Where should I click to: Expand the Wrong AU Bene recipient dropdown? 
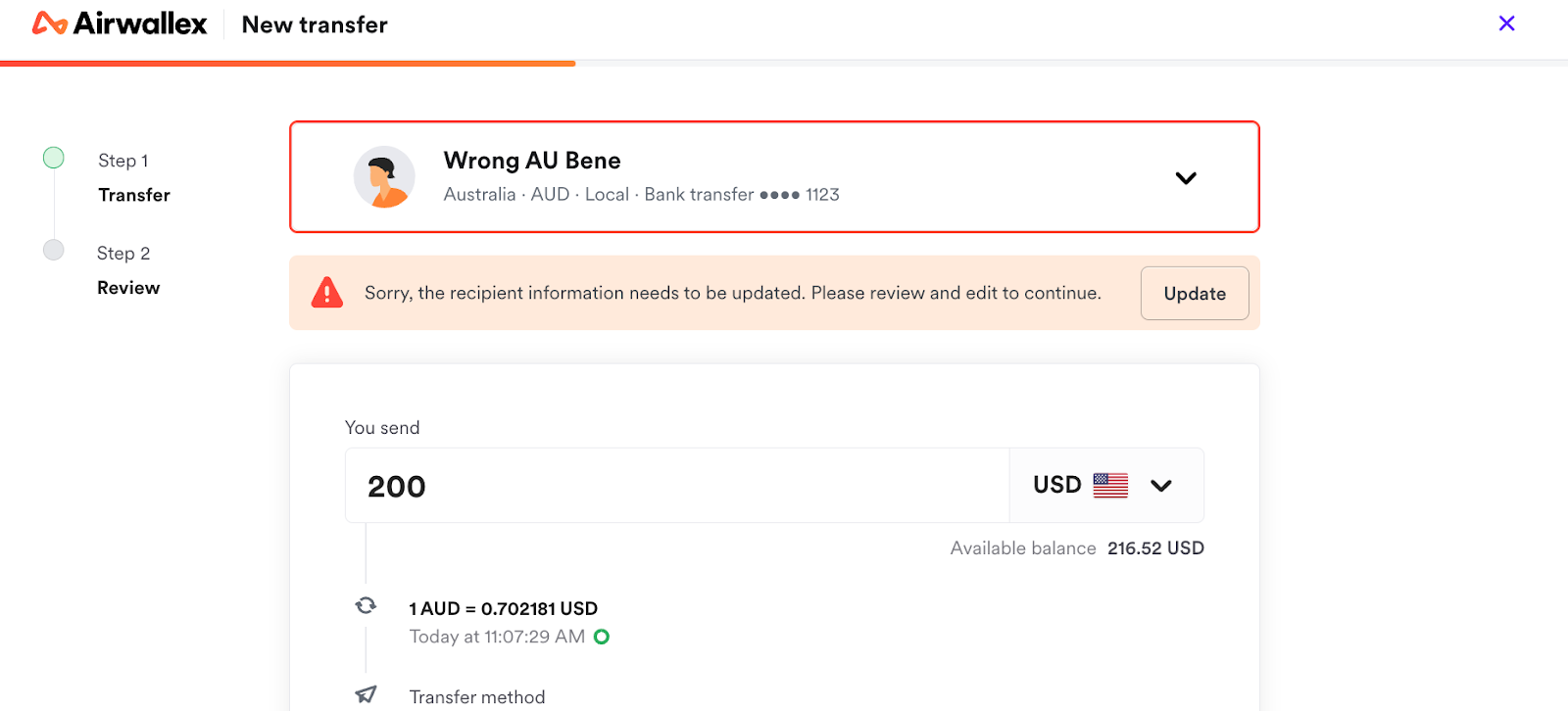1186,178
